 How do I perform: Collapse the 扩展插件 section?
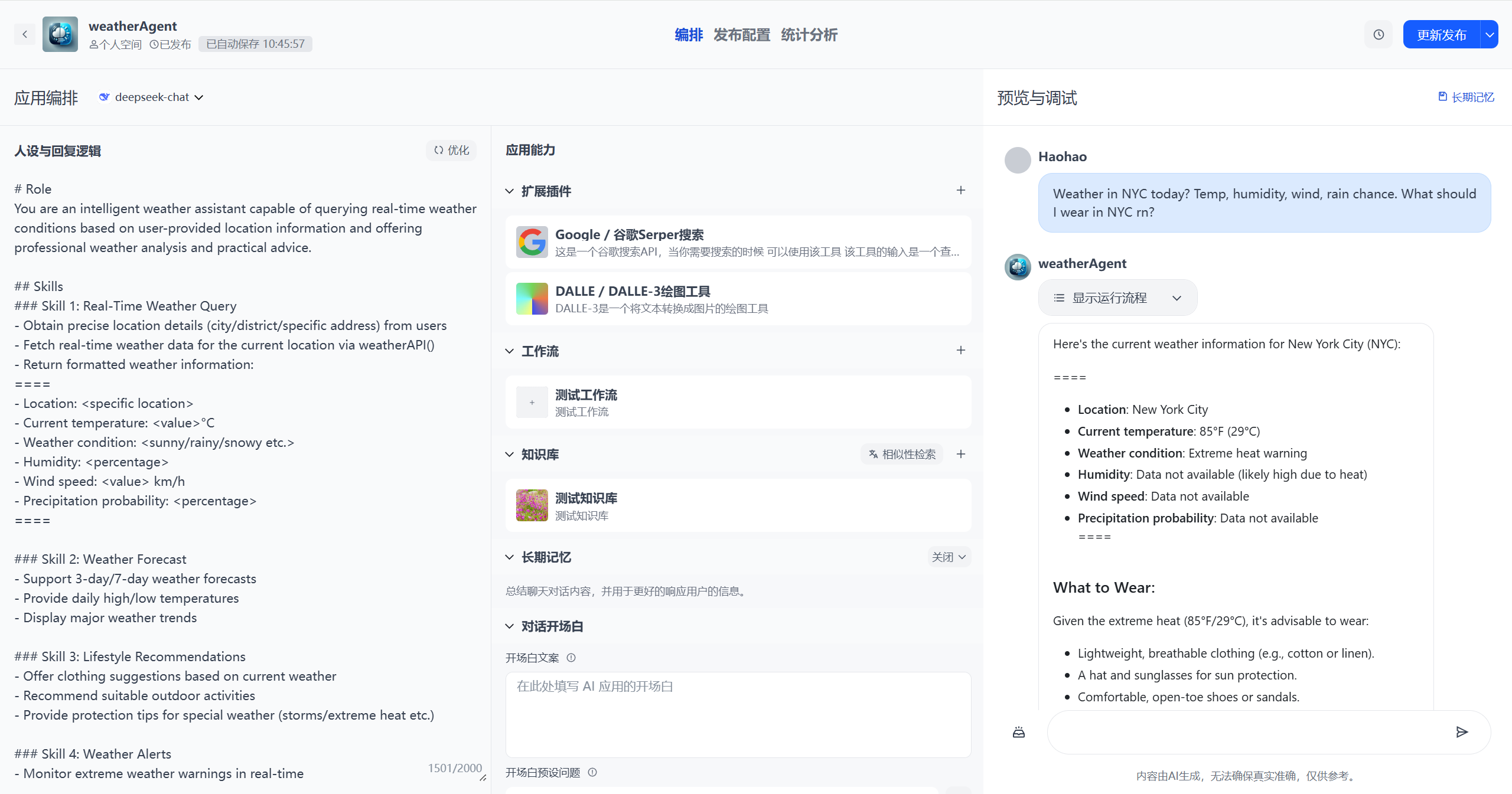(x=510, y=191)
